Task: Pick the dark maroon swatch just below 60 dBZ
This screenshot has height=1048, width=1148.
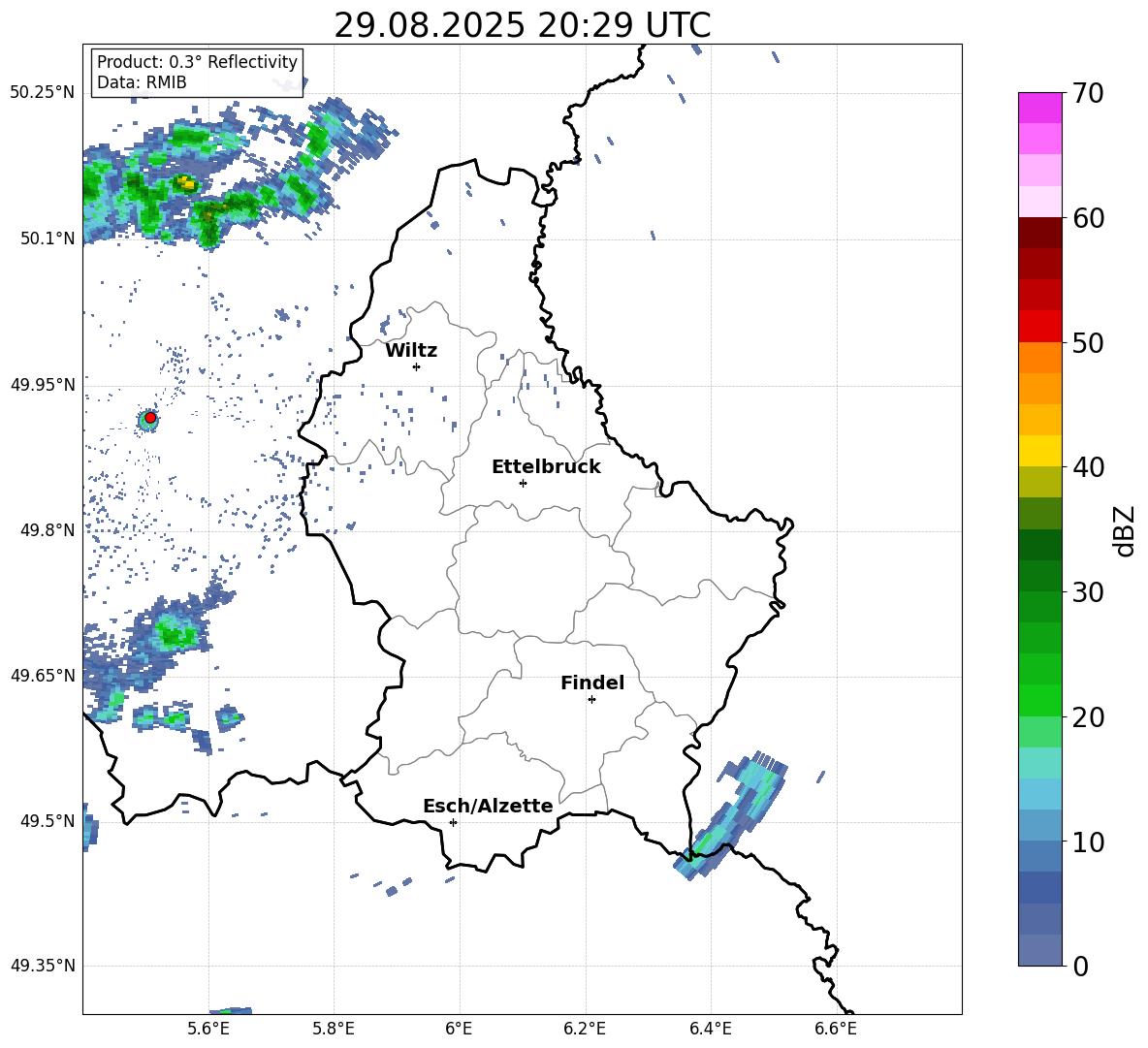Action: 1039,234
